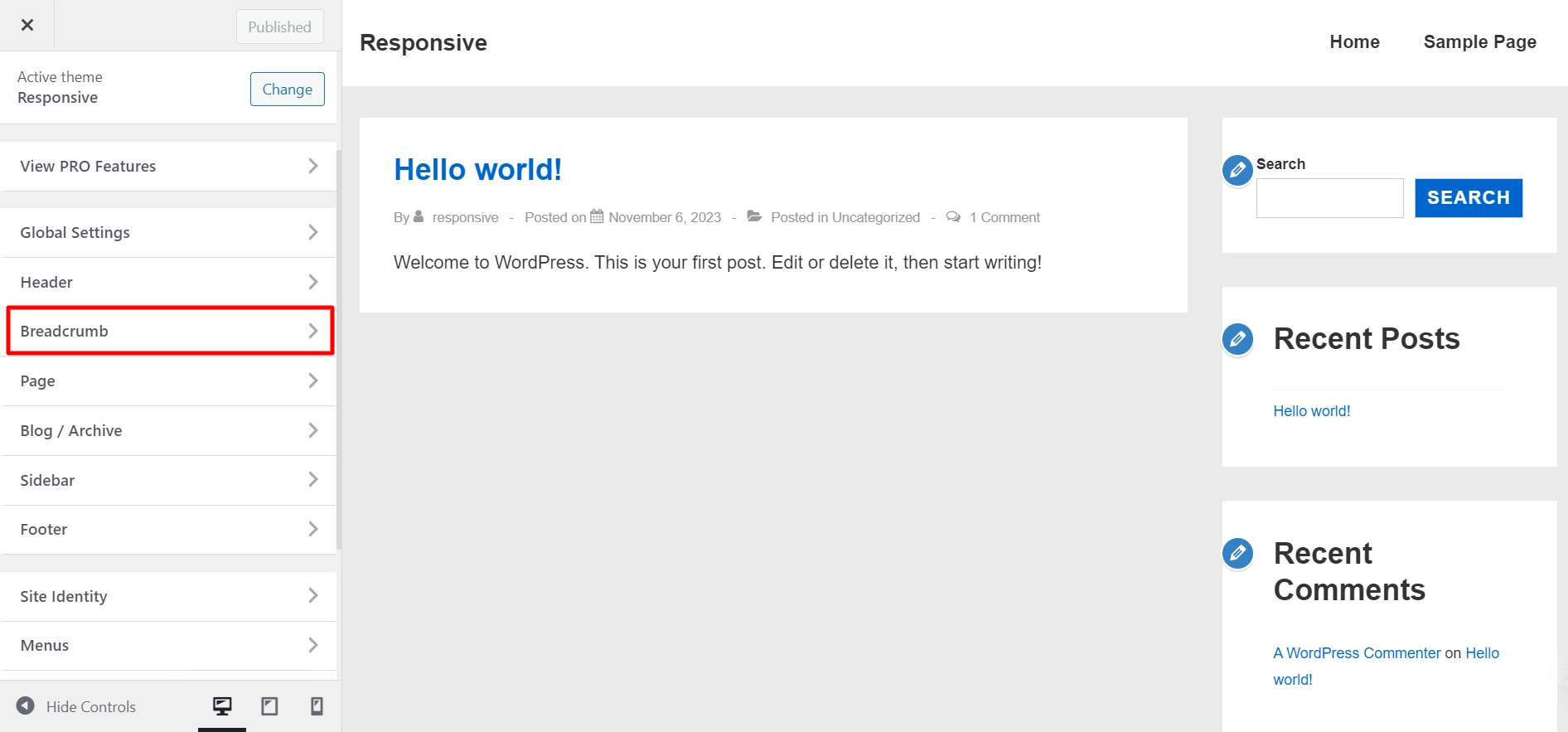The width and height of the screenshot is (1568, 732).
Task: Edit Recent Comments widget pencil icon
Action: coord(1237,553)
